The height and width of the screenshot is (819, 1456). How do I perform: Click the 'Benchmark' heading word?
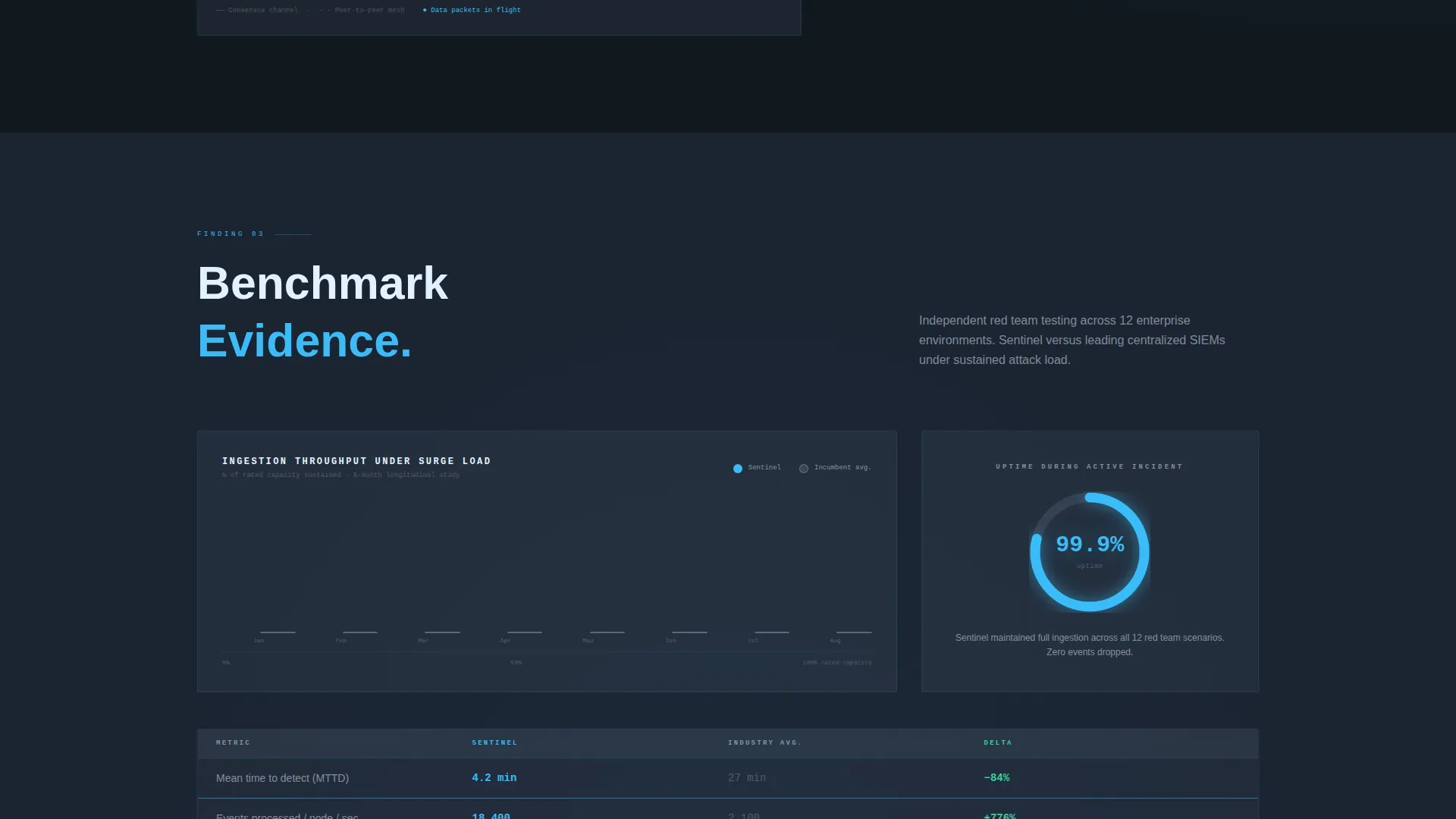[323, 283]
